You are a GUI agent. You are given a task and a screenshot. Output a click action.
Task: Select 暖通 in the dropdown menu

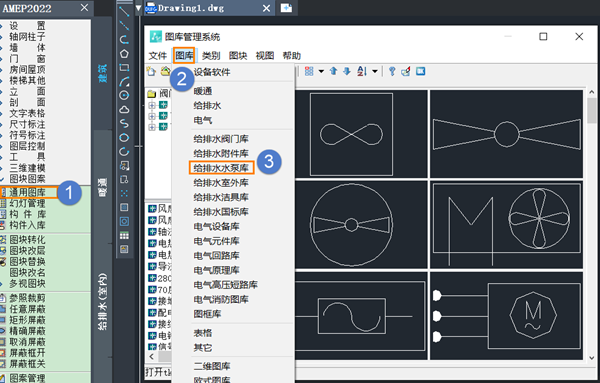click(x=203, y=91)
